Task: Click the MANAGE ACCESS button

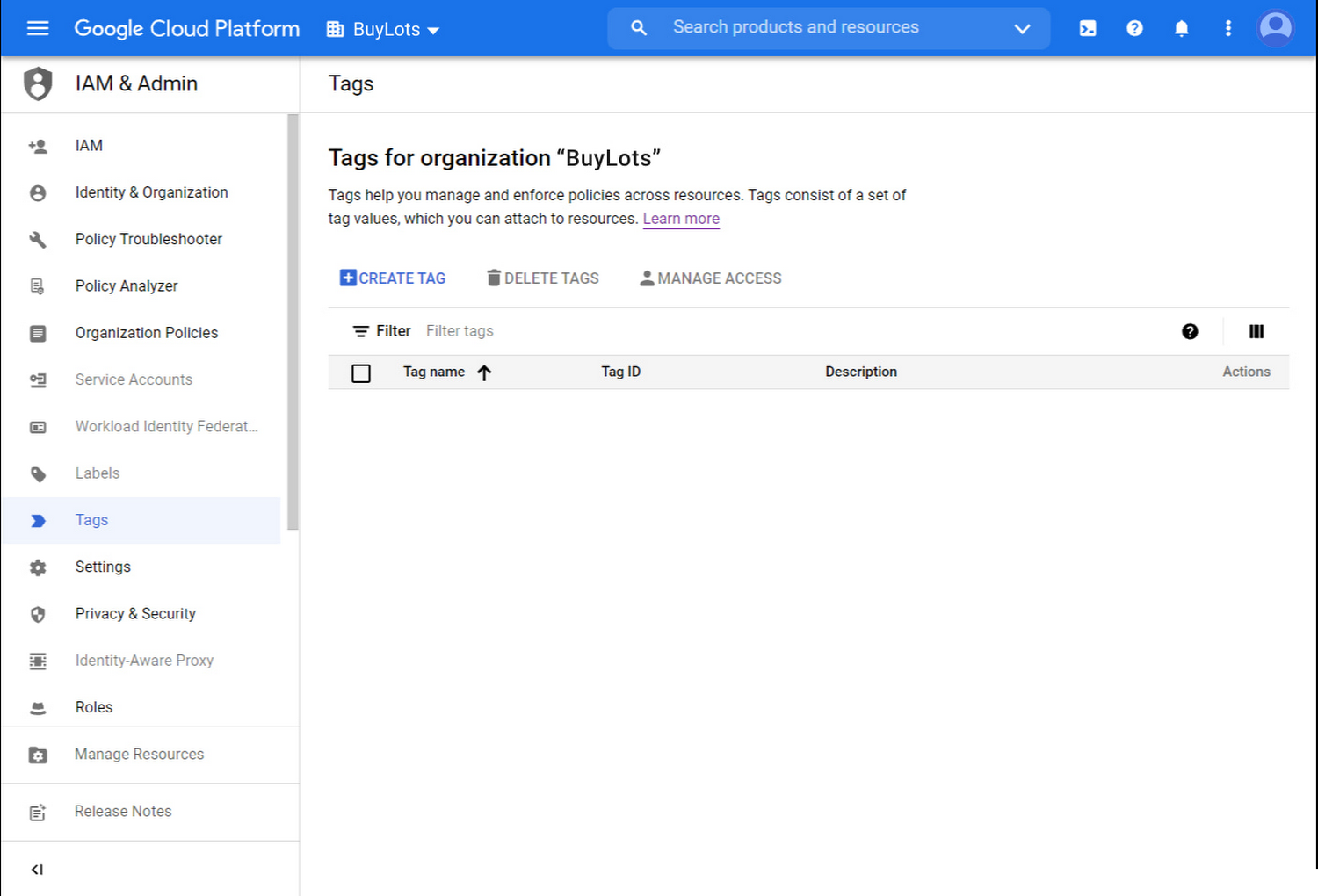Action: (711, 278)
